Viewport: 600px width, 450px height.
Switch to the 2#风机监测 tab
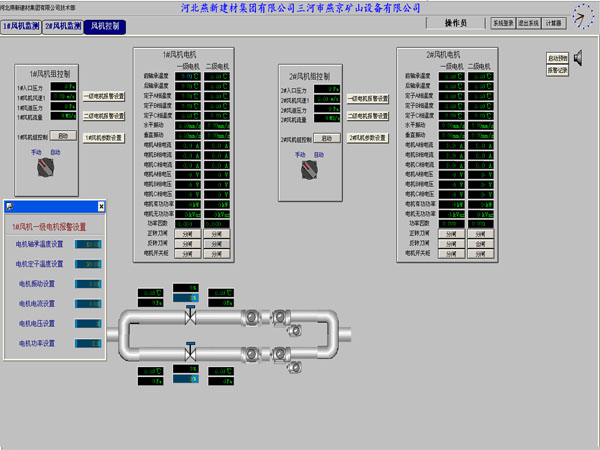61,26
